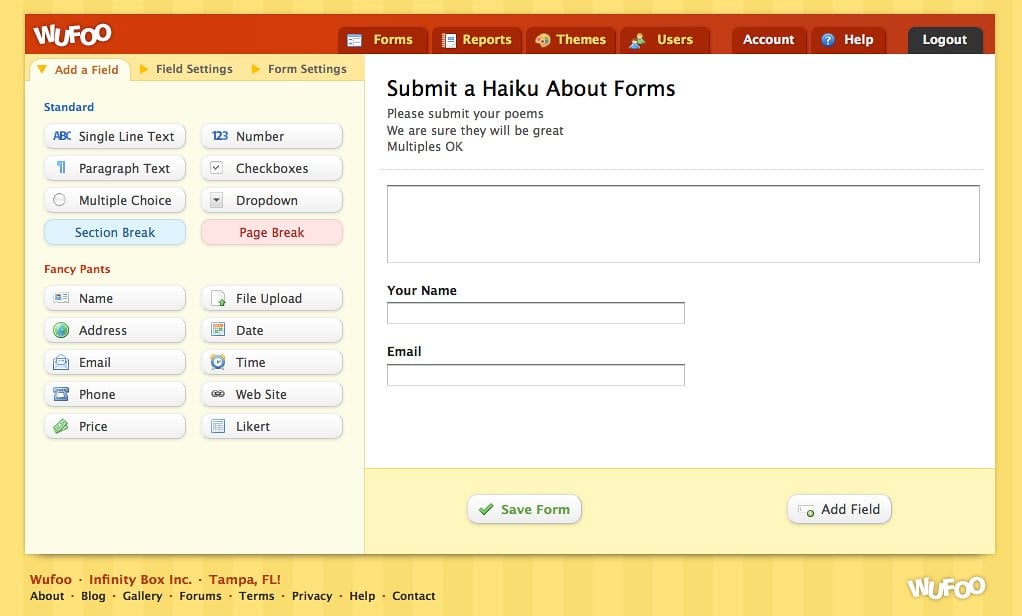Image resolution: width=1022 pixels, height=616 pixels.
Task: Insert a Date field
Action: tap(272, 331)
